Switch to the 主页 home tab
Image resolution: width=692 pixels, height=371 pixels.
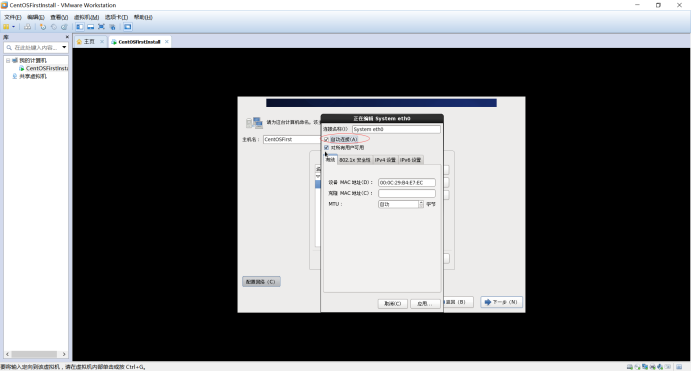89,41
